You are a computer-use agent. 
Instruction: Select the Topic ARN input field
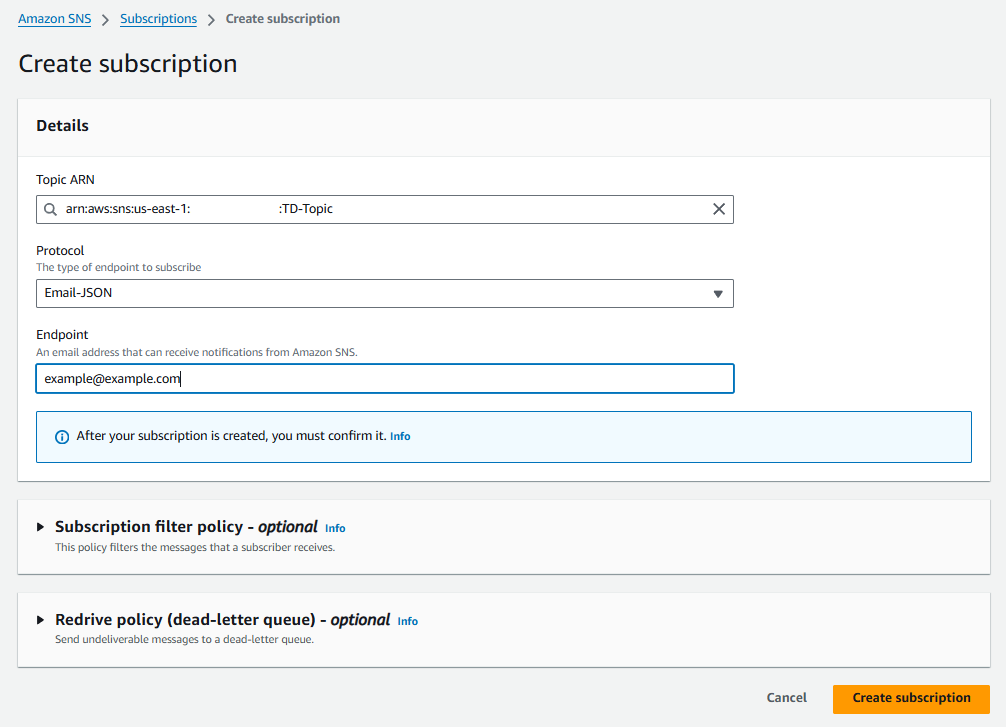click(x=385, y=209)
